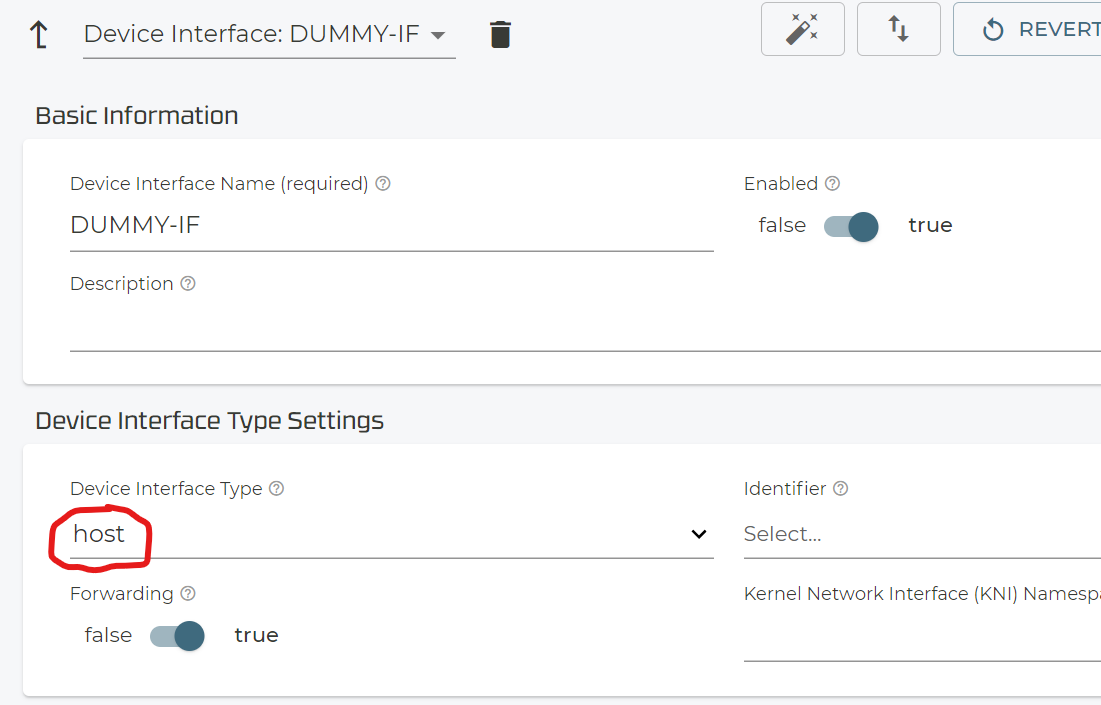This screenshot has height=705, width=1101.
Task: Open help icon next to Enabled
Action: 832,184
